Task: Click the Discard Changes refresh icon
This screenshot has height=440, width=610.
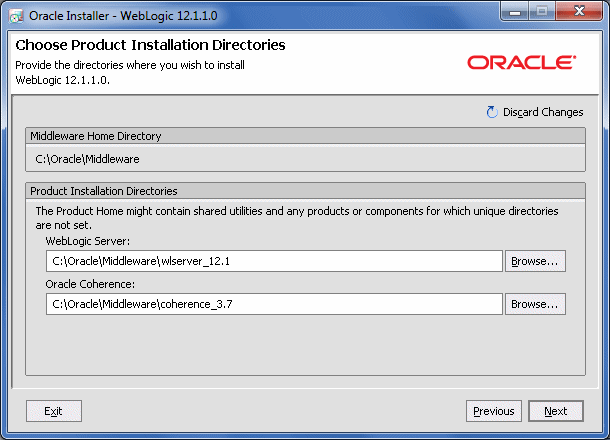Action: [x=492, y=112]
